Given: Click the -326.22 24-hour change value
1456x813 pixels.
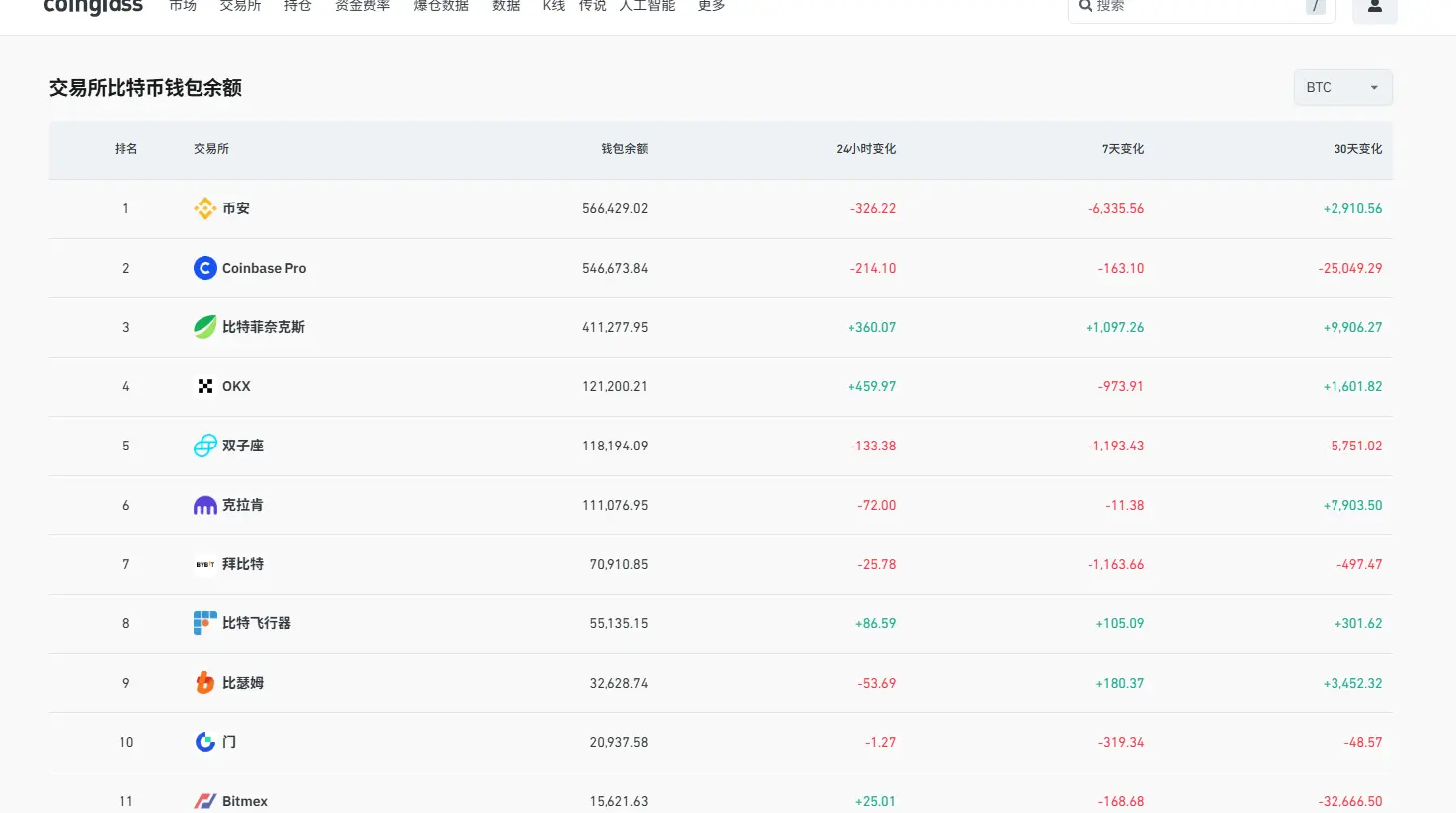Looking at the screenshot, I should [x=873, y=208].
